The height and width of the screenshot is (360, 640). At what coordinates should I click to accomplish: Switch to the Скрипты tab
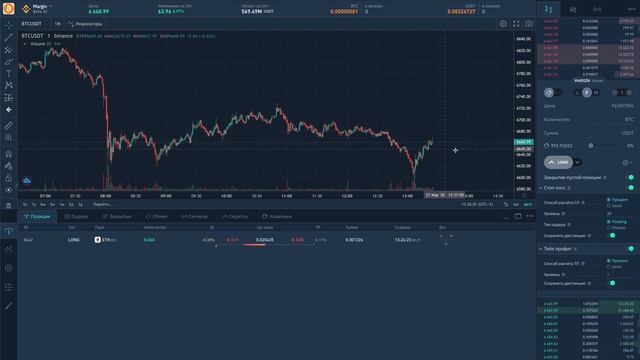coord(235,216)
